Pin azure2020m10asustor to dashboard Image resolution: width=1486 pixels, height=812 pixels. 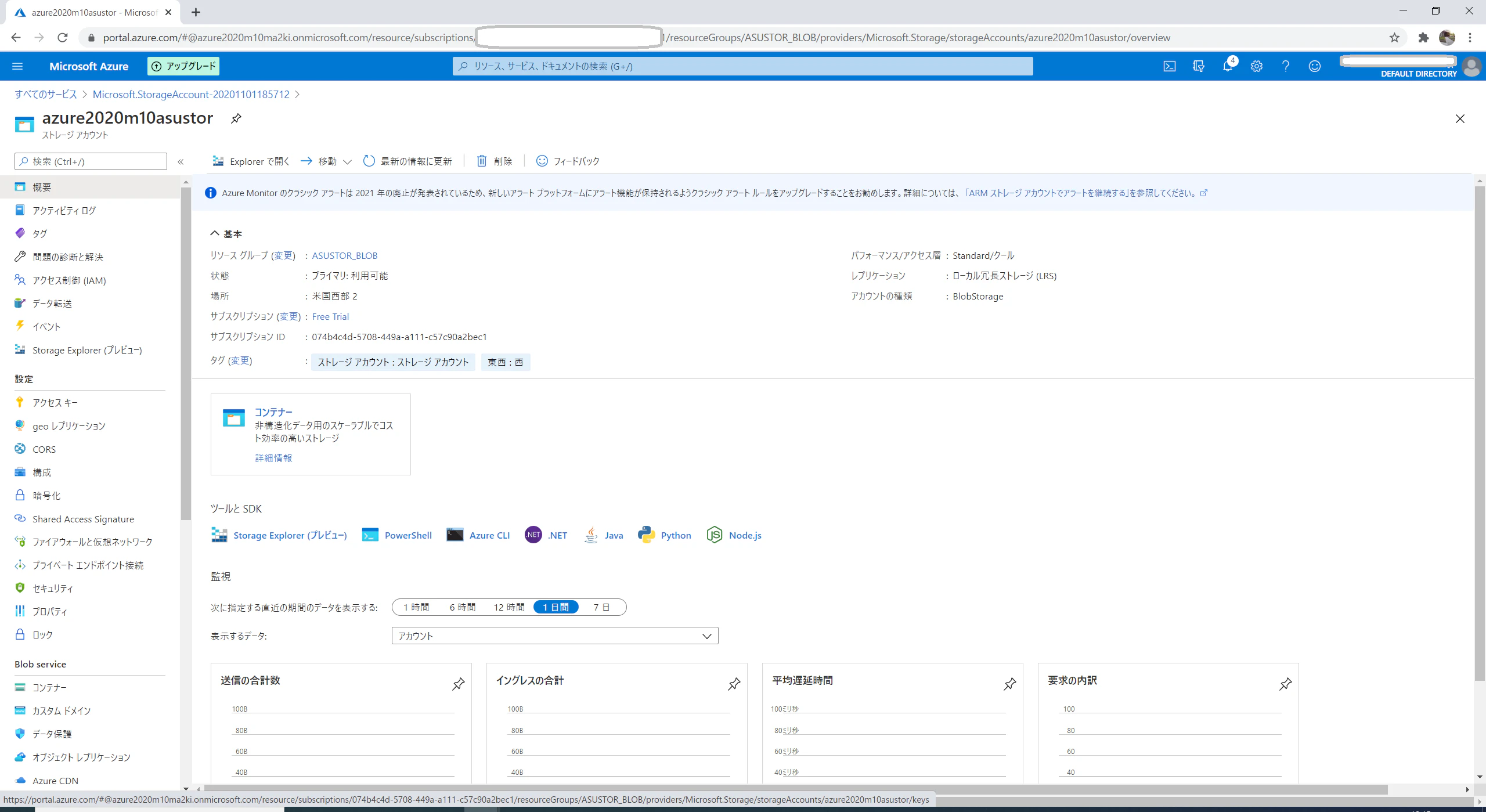236,118
